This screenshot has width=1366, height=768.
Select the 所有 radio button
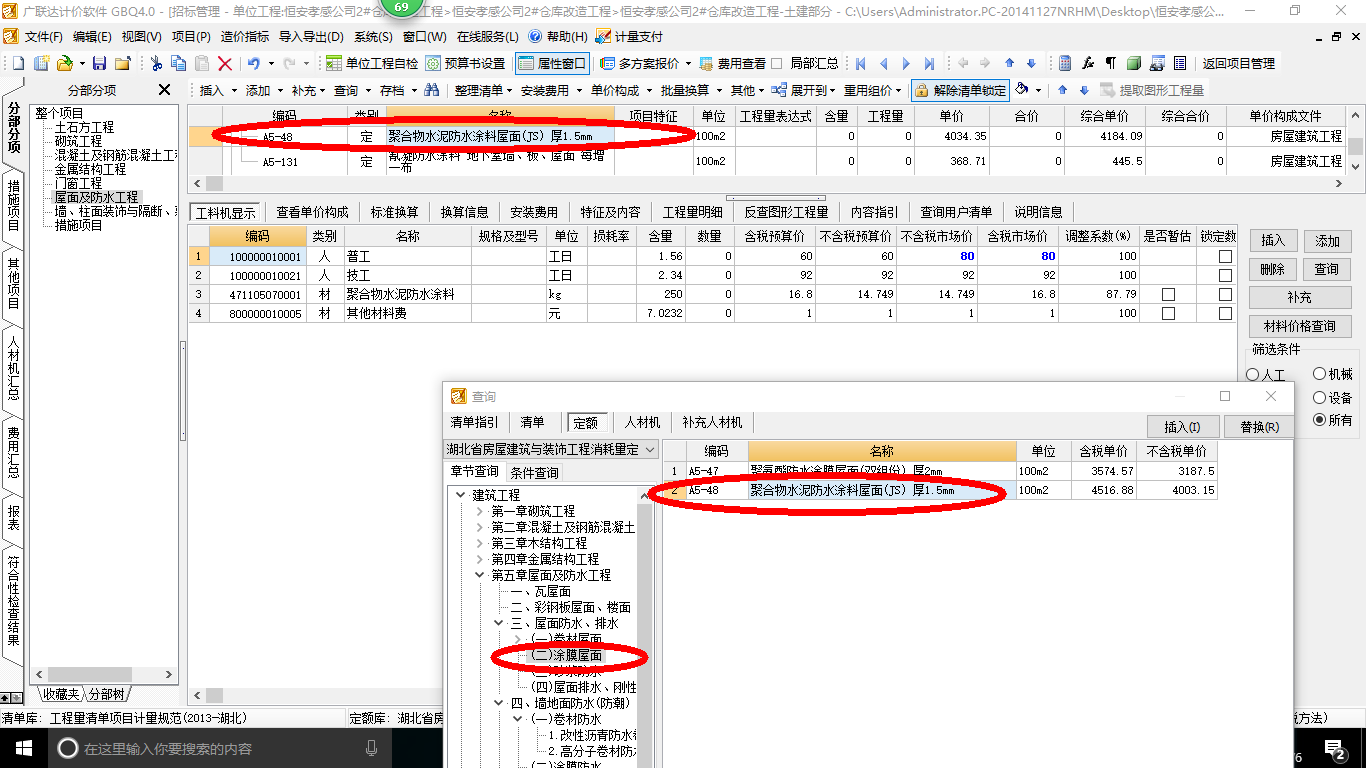pos(1319,420)
